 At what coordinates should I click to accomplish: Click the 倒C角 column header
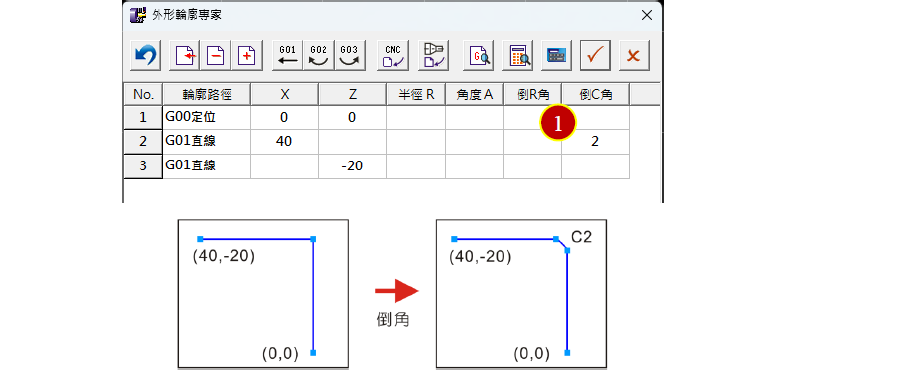tap(596, 94)
